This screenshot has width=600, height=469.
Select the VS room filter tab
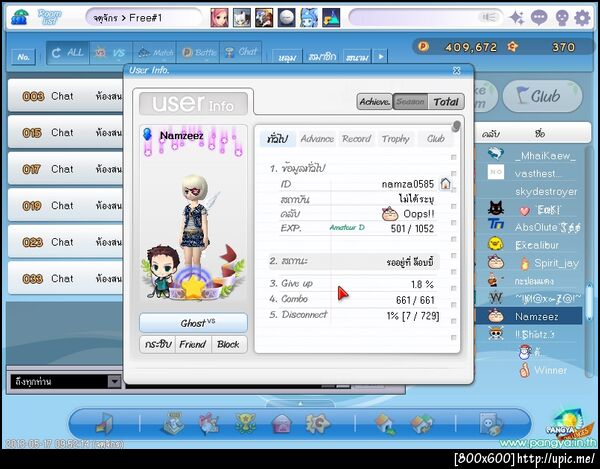[111, 52]
